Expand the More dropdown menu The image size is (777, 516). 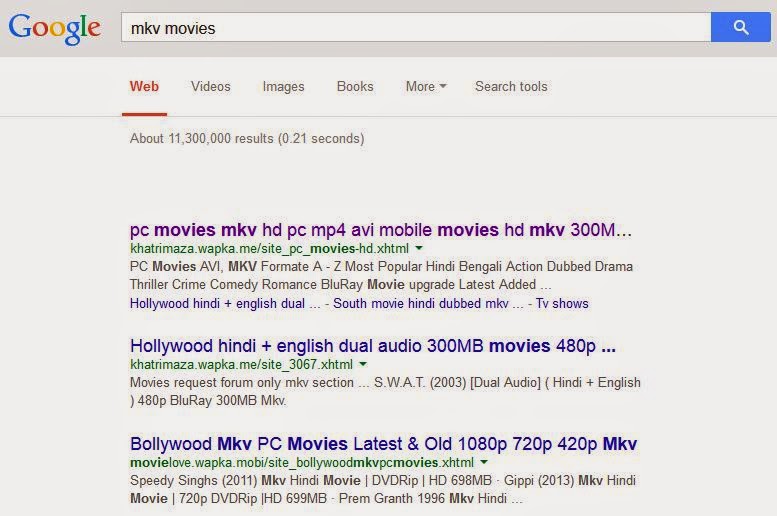(x=426, y=86)
